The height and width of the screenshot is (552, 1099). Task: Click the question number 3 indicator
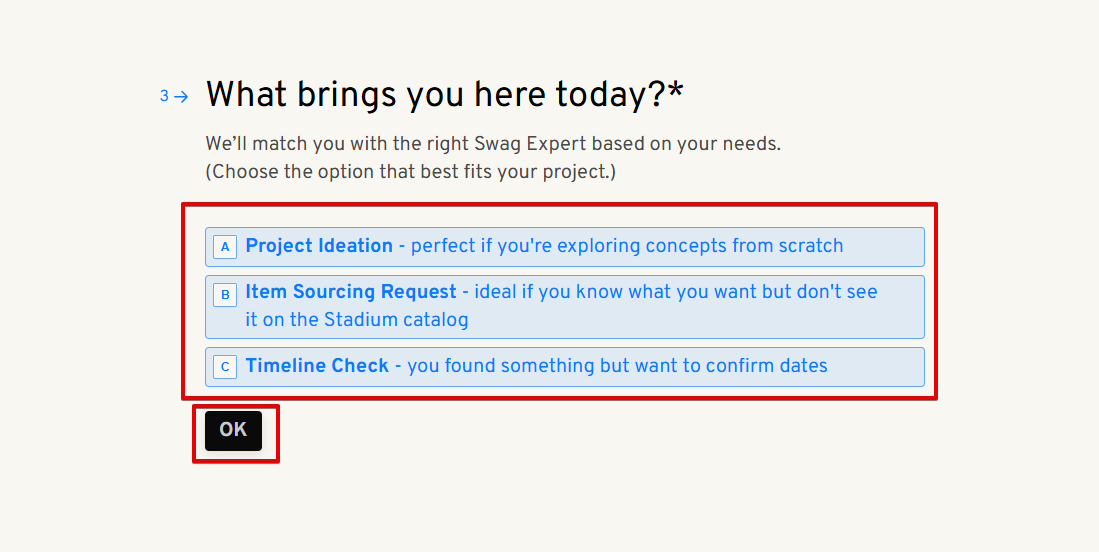point(164,97)
